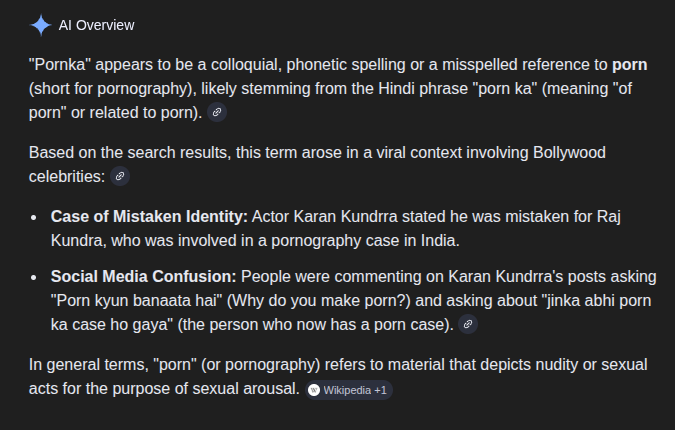Click the first bullet point marker
The height and width of the screenshot is (430, 675).
[x=35, y=217]
